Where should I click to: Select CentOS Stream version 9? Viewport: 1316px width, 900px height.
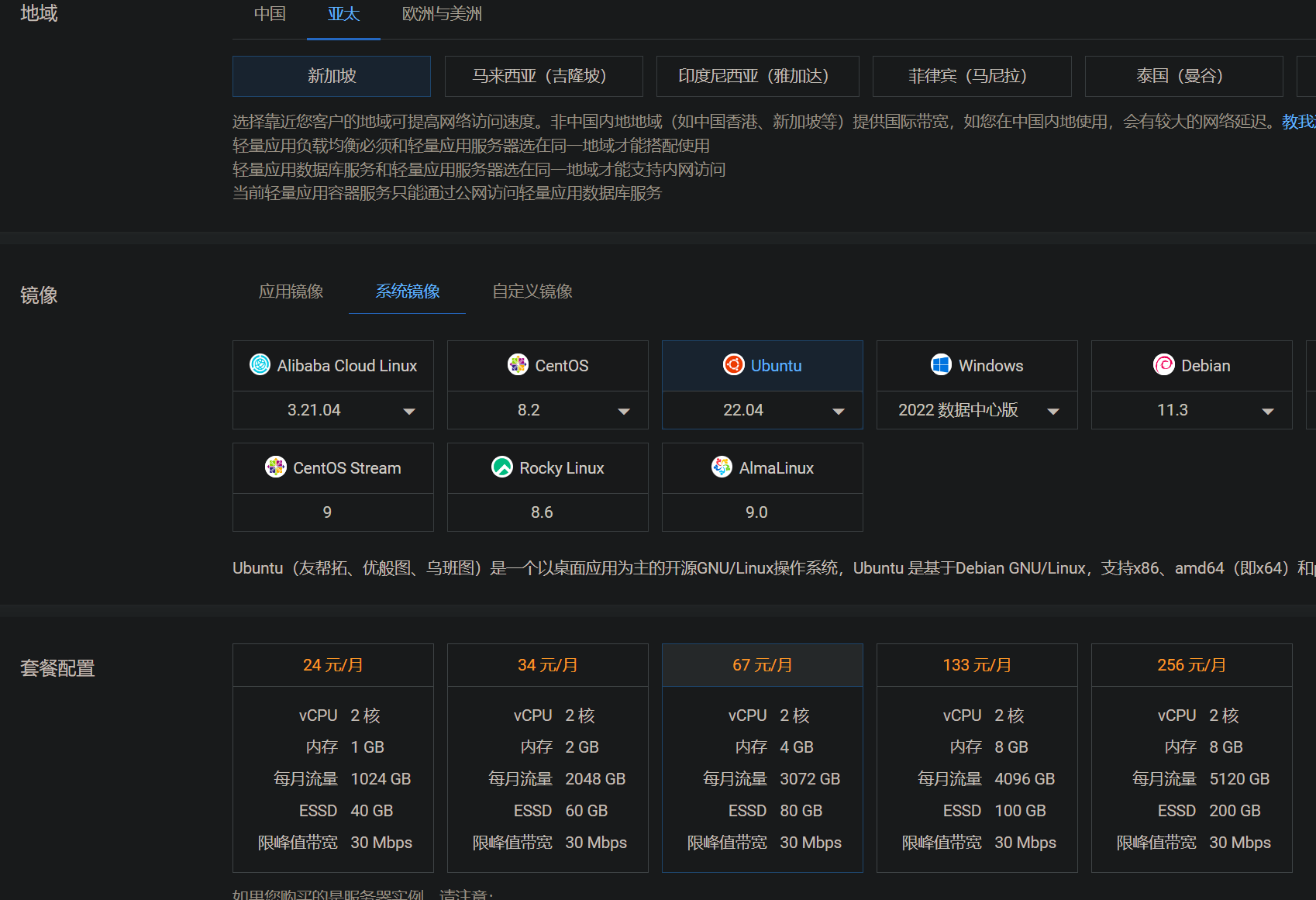333,512
